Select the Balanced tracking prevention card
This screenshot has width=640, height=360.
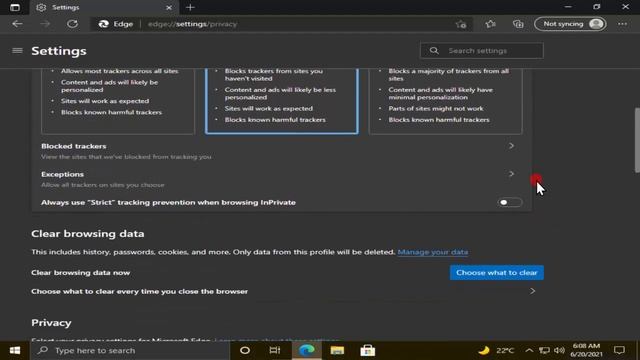pyautogui.click(x=282, y=101)
